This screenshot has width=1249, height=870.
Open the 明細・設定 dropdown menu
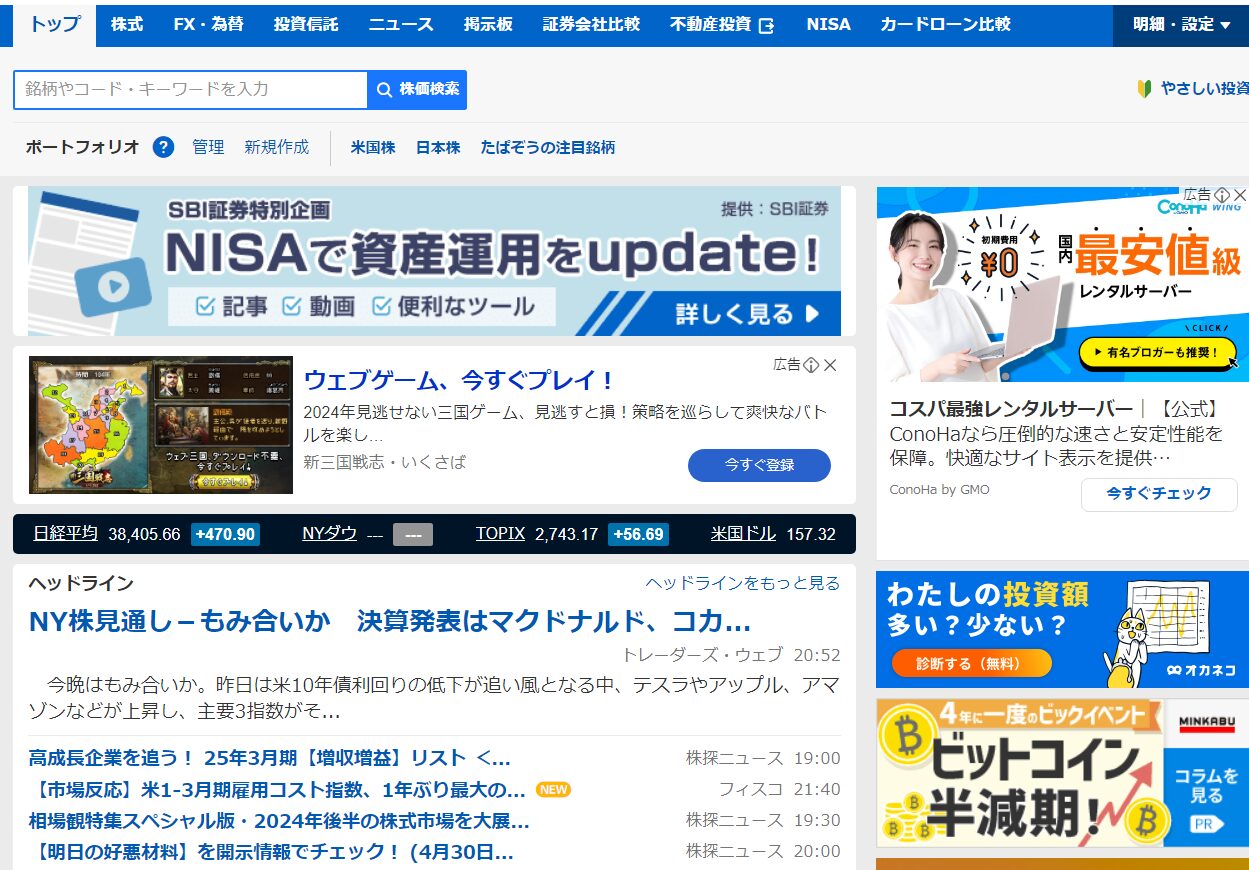pos(1181,24)
